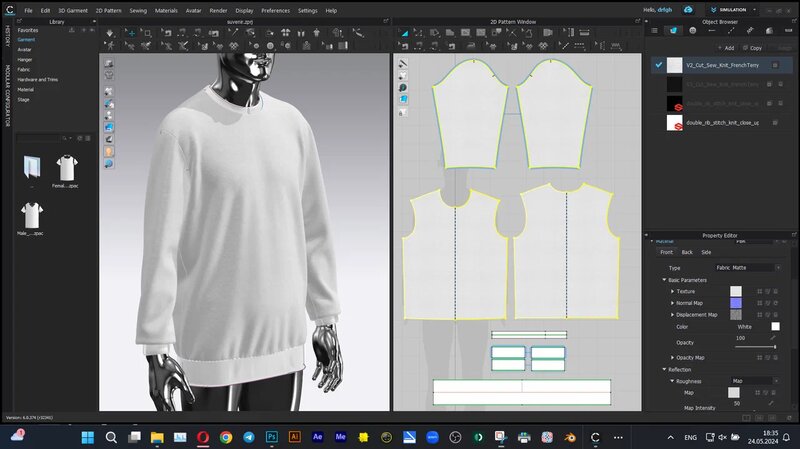Open the Topstitch tab in Object Browser
The height and width of the screenshot is (449, 800).
(x=731, y=31)
